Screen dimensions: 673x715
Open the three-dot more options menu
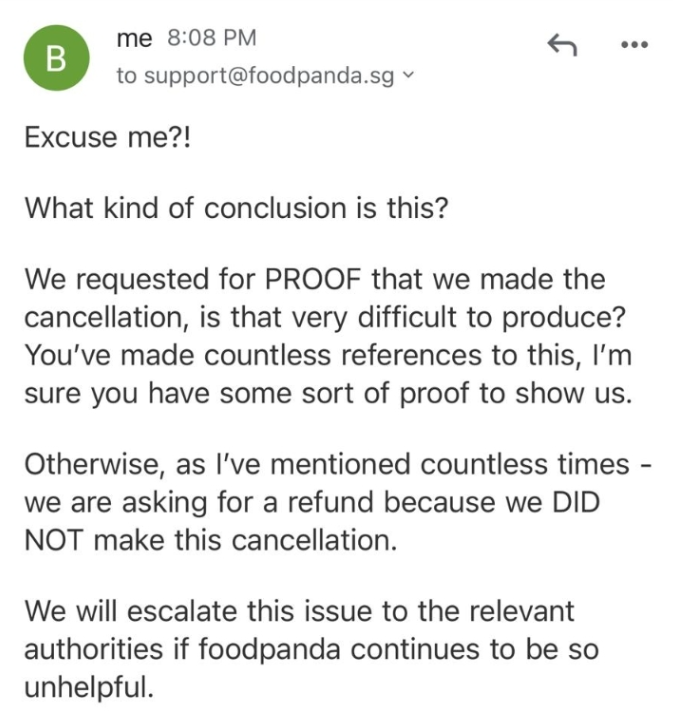635,44
